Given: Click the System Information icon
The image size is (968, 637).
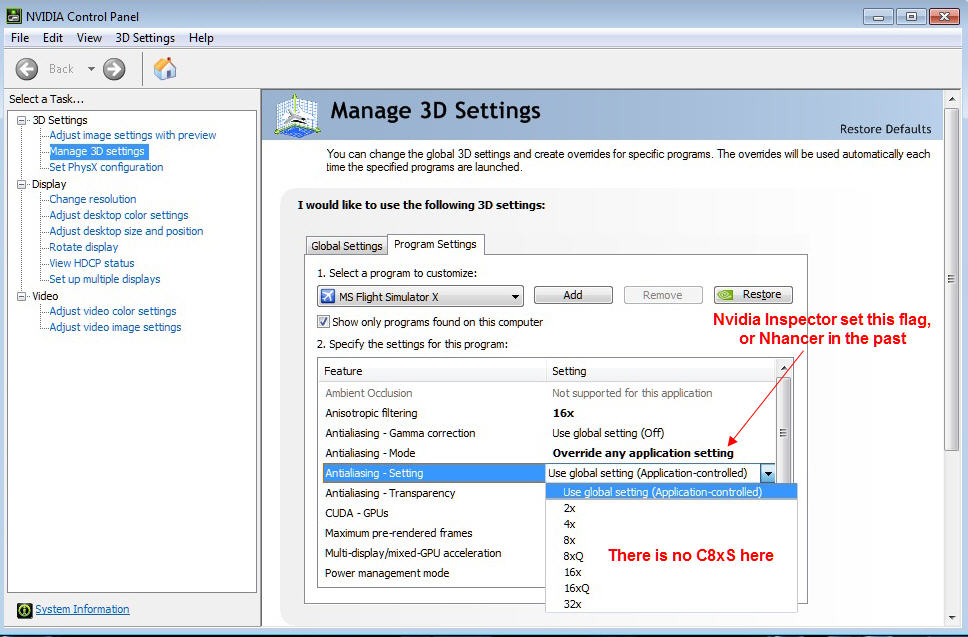Looking at the screenshot, I should (24, 610).
